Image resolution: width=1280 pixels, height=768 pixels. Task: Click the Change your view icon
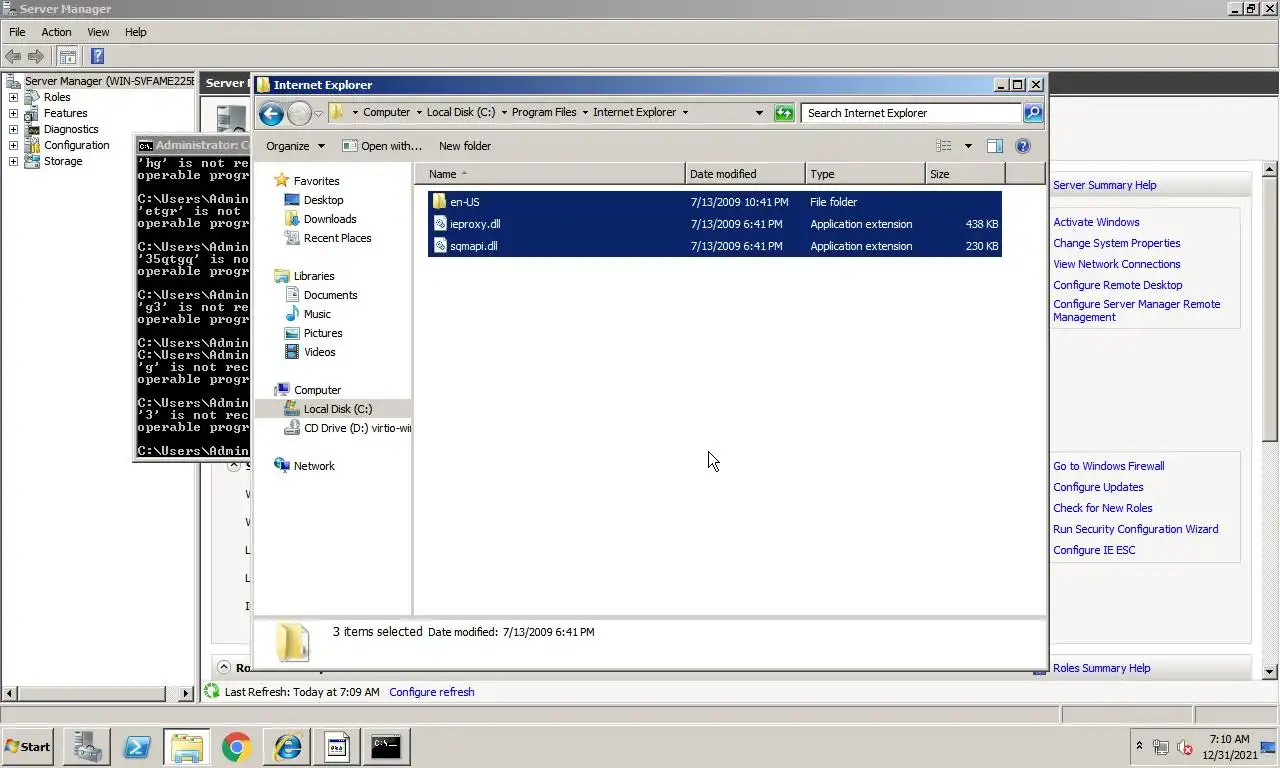(x=943, y=146)
